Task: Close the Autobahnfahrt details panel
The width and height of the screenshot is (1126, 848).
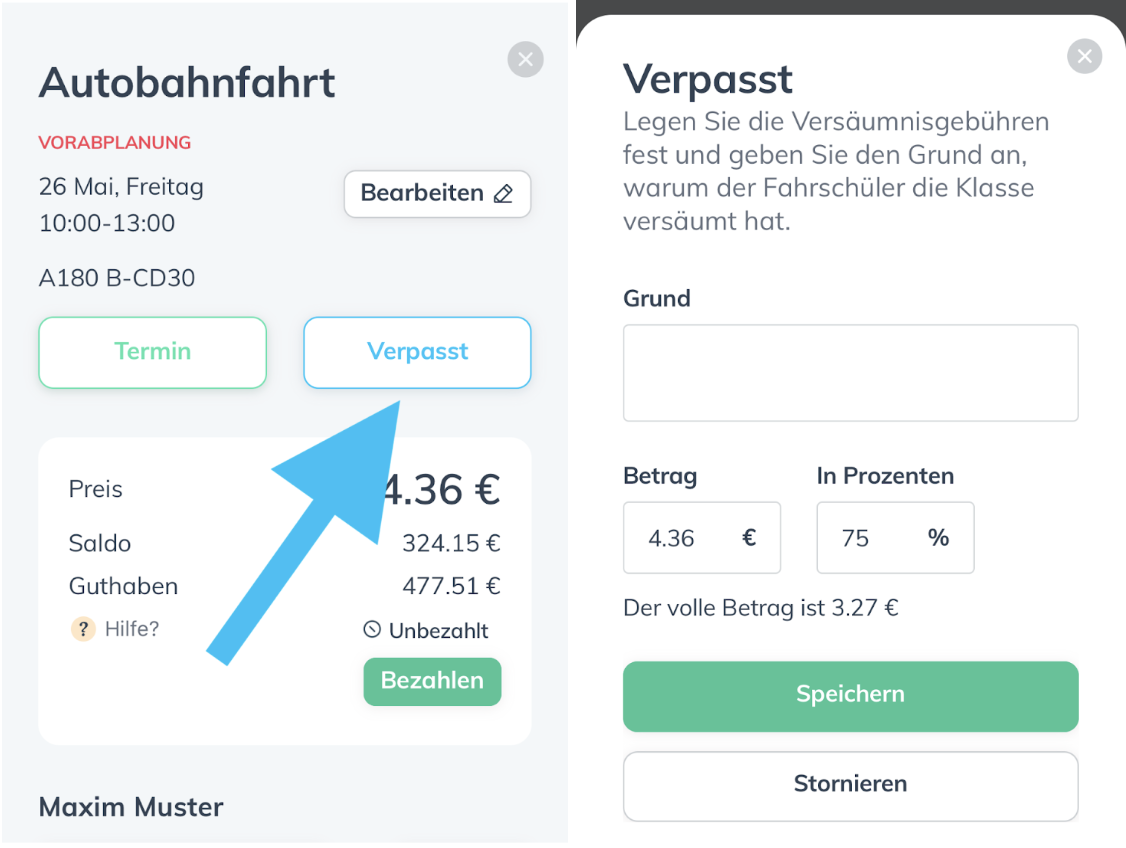Action: (x=525, y=59)
